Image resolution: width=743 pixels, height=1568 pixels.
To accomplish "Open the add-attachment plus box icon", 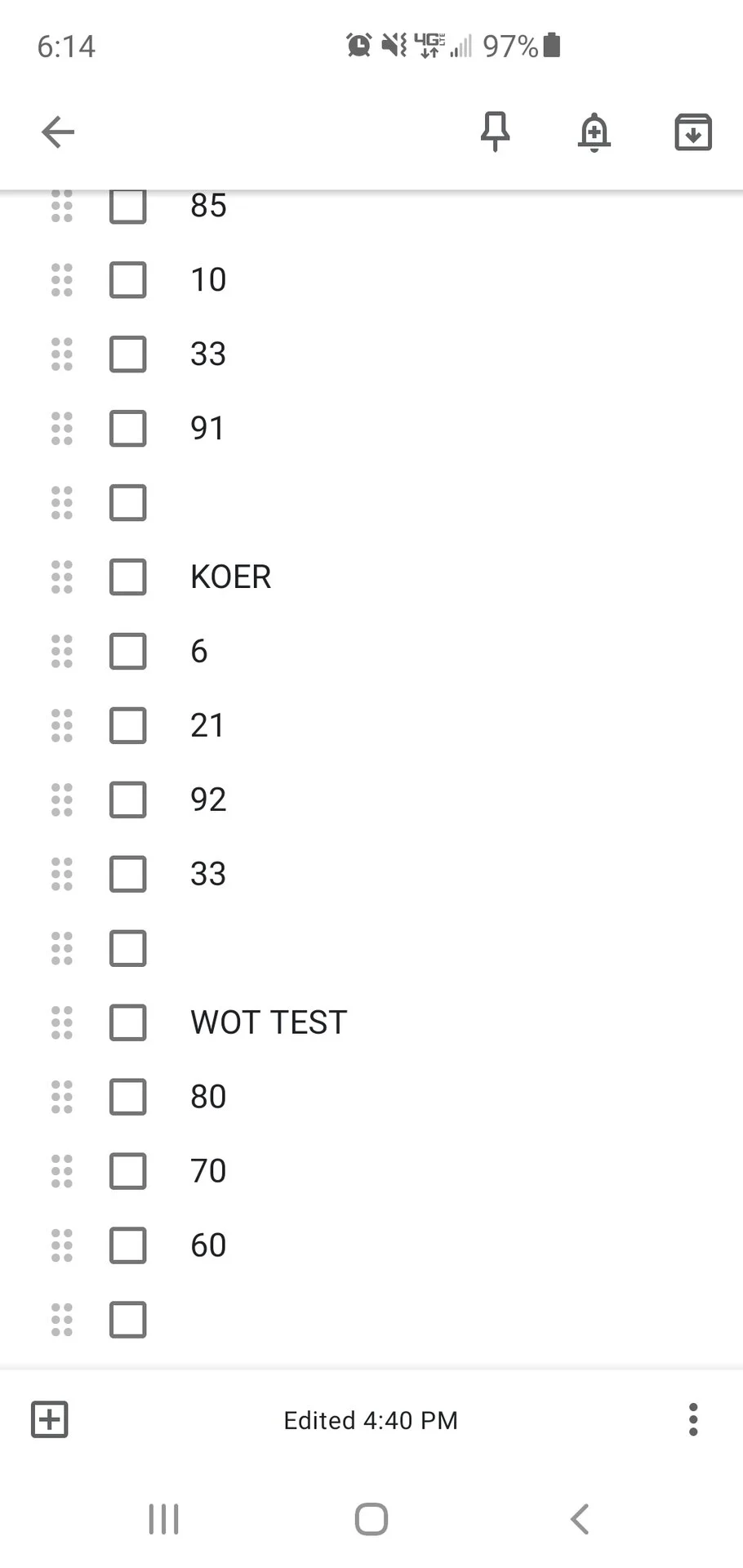I will pyautogui.click(x=50, y=1419).
